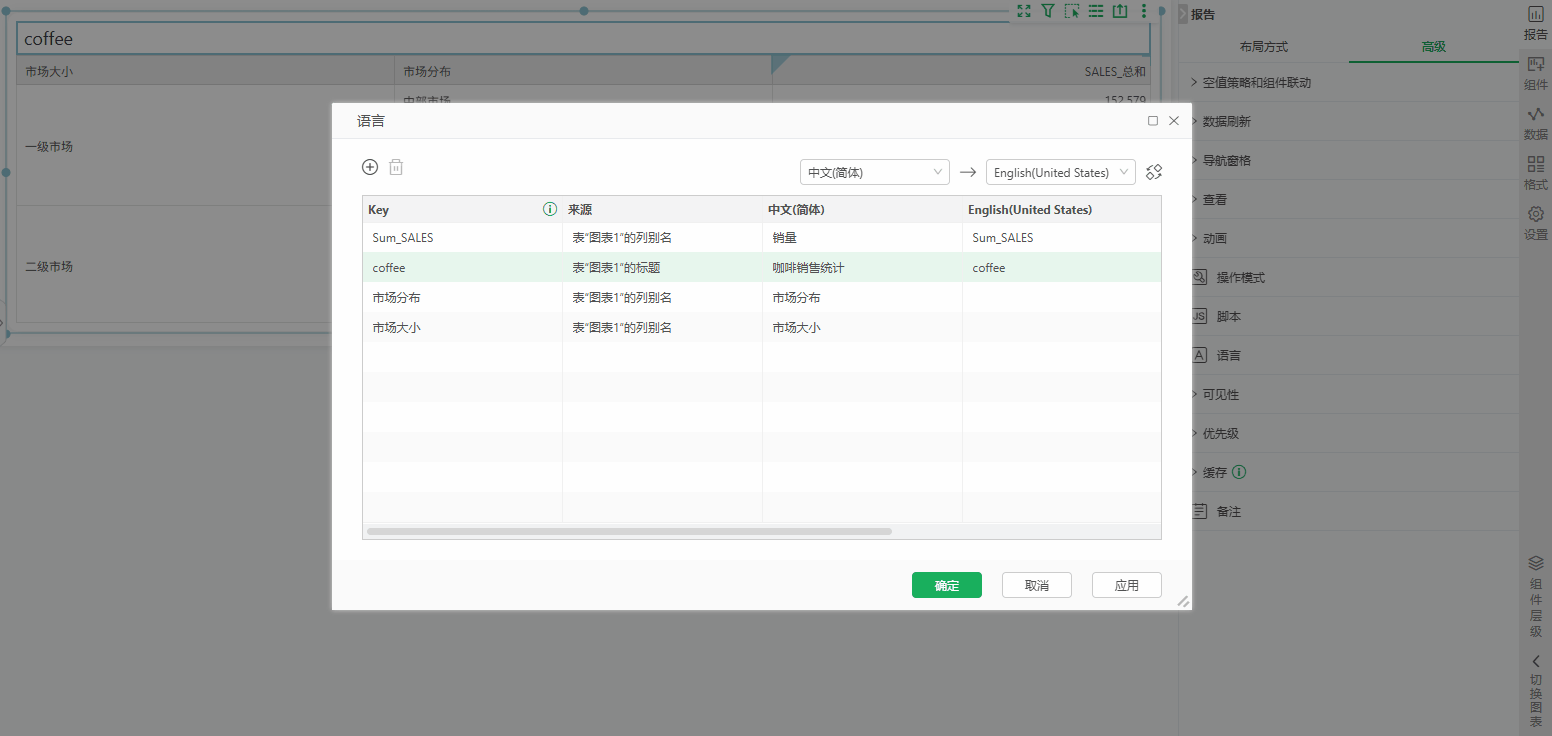Viewport: 1552px width, 736px height.
Task: Click the auto-translate icon beside English dropdown
Action: tap(1154, 172)
